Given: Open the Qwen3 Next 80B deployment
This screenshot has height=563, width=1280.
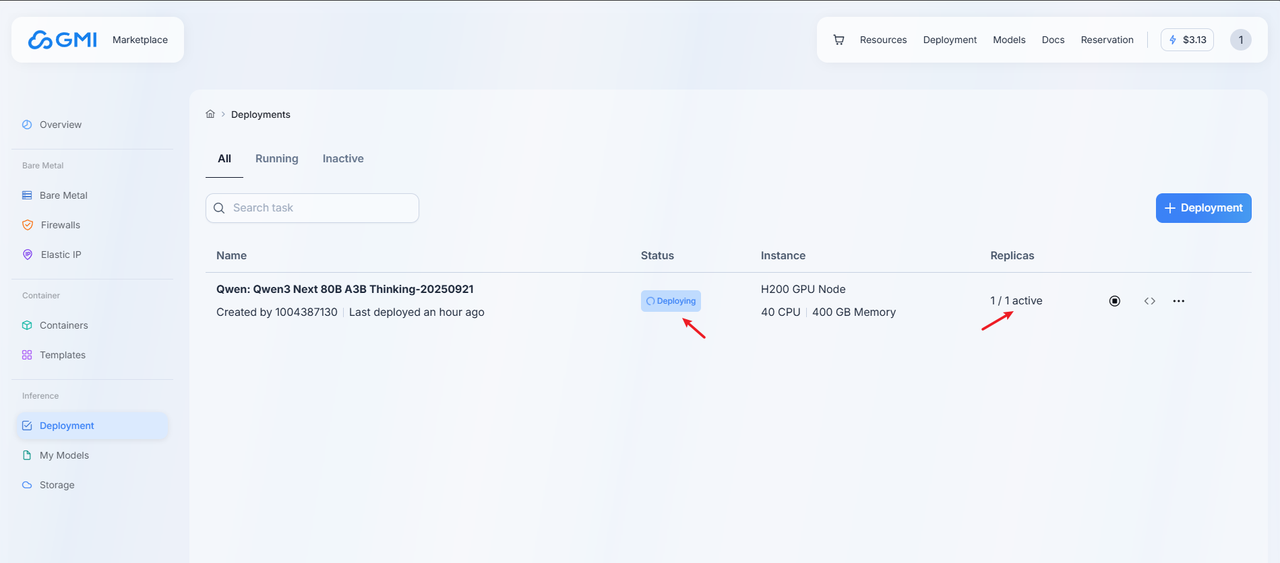Looking at the screenshot, I should [x=344, y=289].
